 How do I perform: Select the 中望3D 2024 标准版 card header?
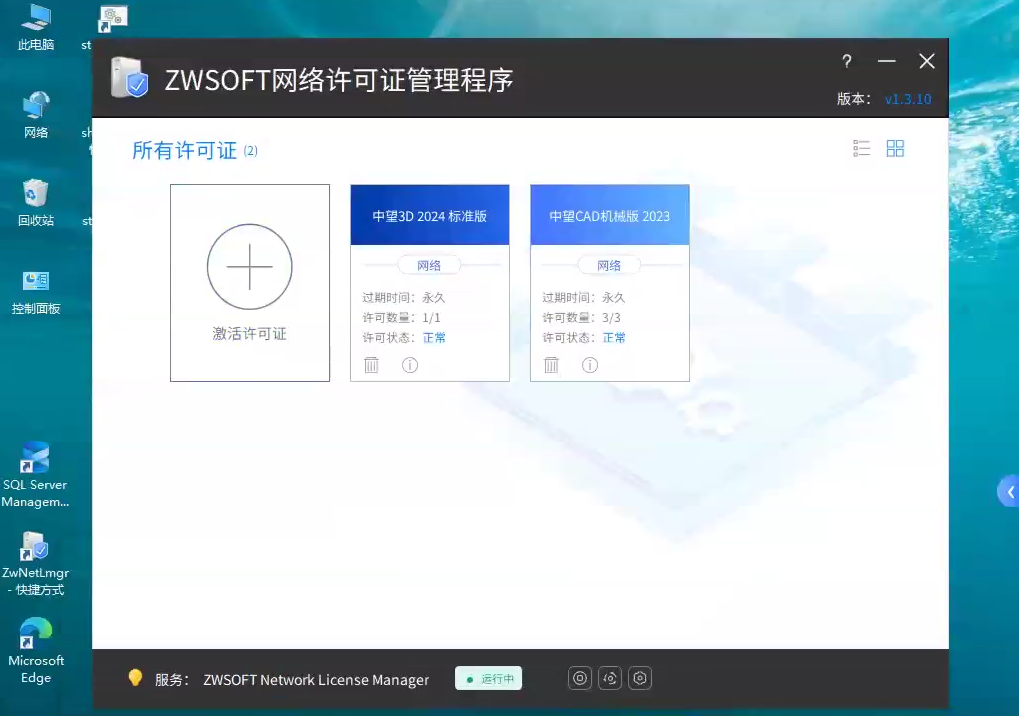click(x=430, y=215)
